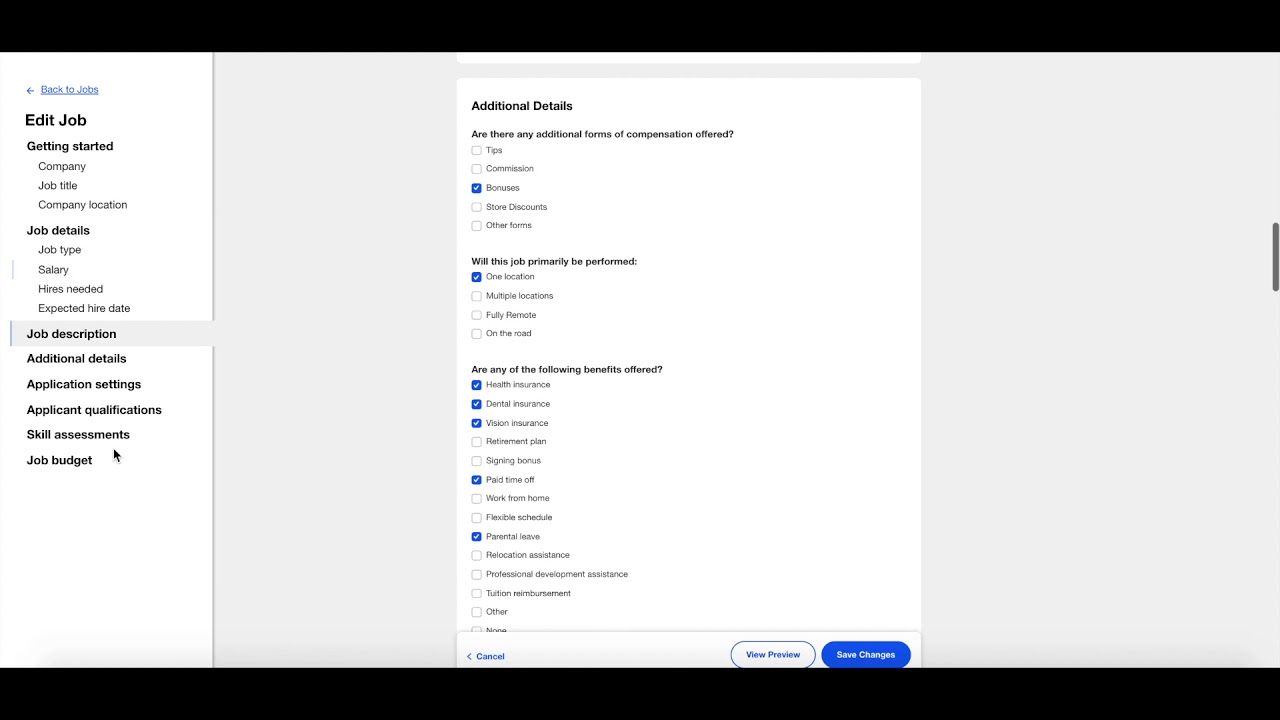Check the Fully Remote option

(x=476, y=315)
